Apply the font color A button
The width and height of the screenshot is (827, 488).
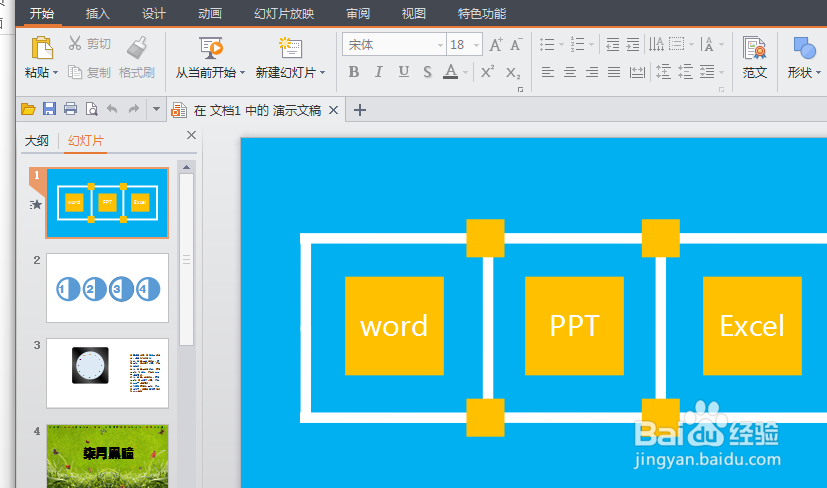coord(450,72)
